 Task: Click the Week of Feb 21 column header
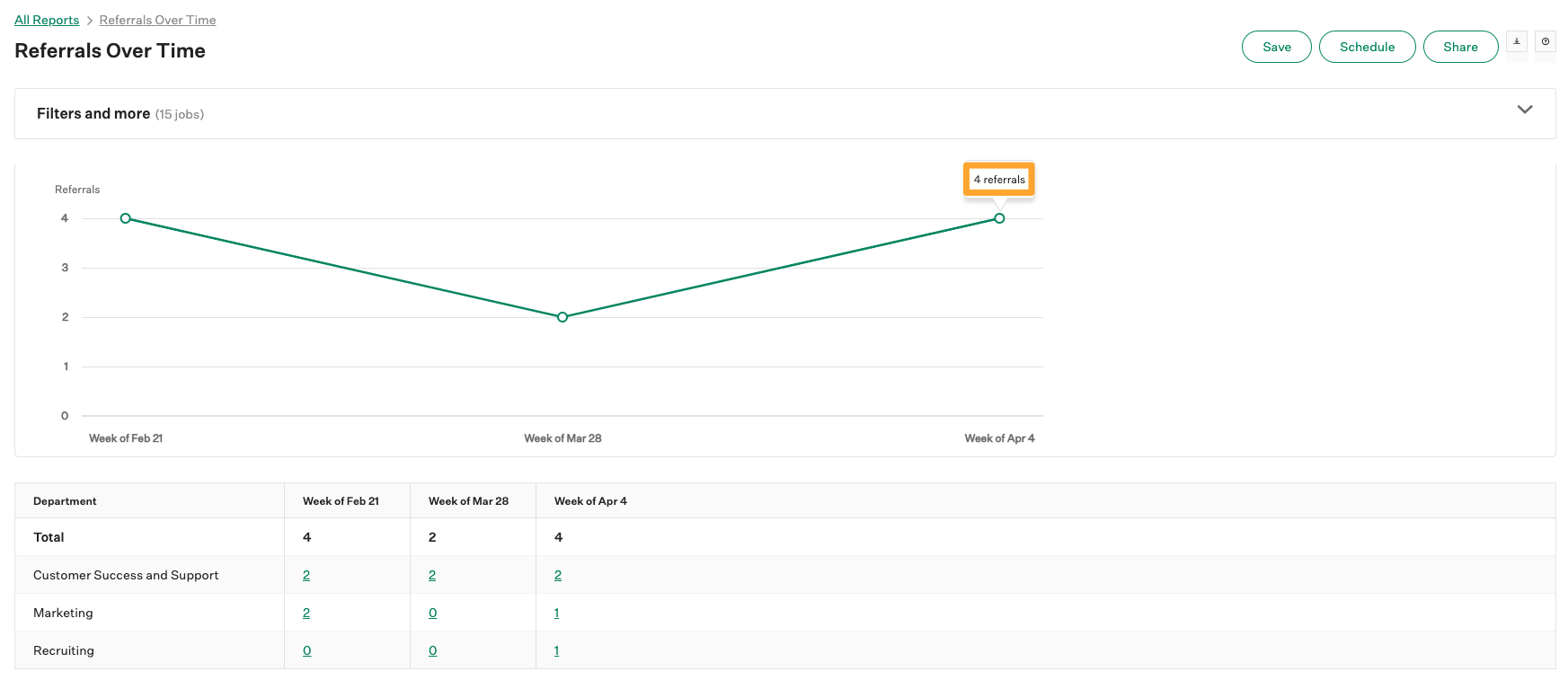(x=341, y=501)
